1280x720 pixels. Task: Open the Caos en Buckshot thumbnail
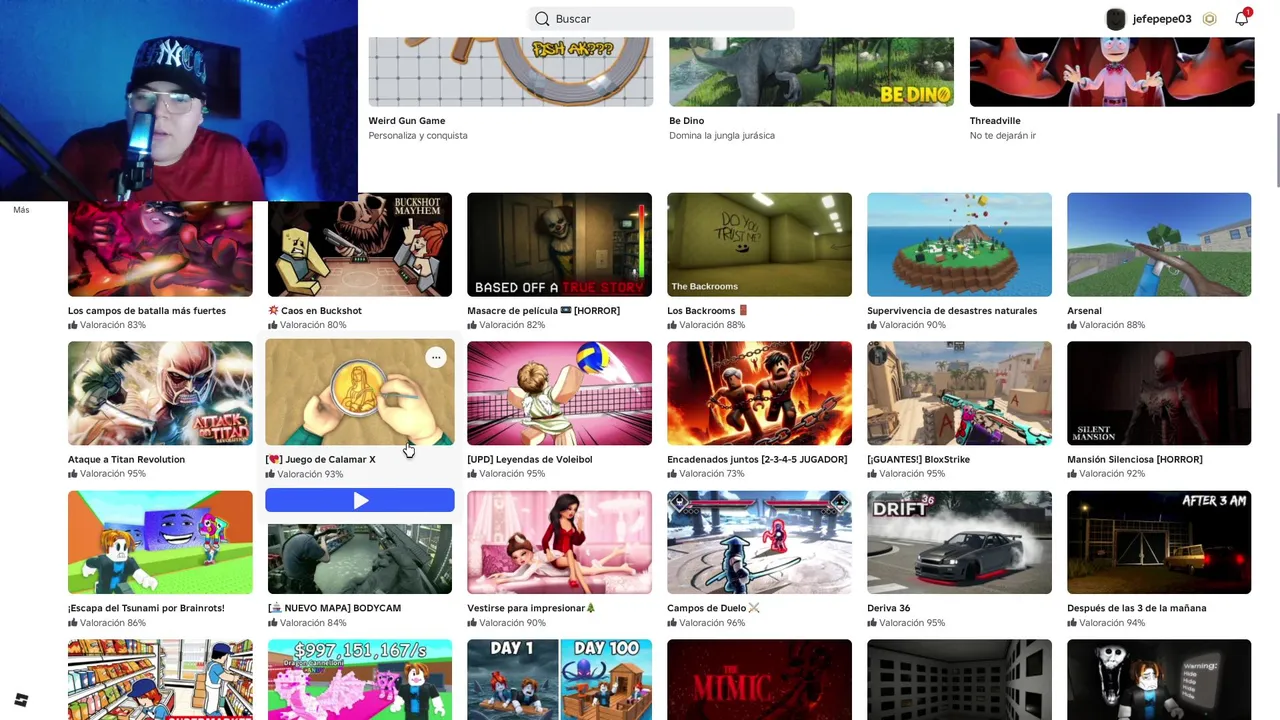coord(360,245)
